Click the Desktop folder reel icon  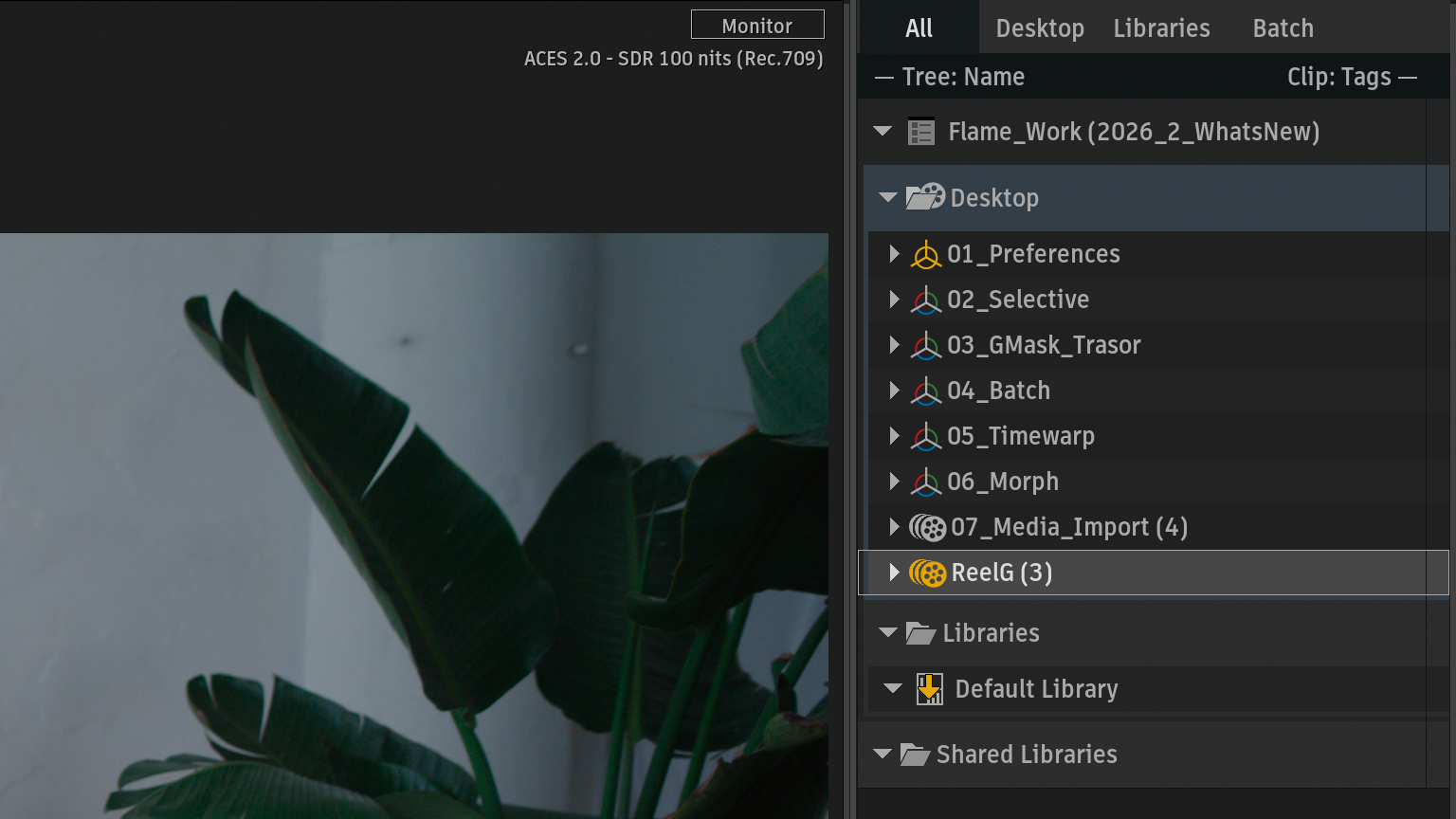pos(925,197)
